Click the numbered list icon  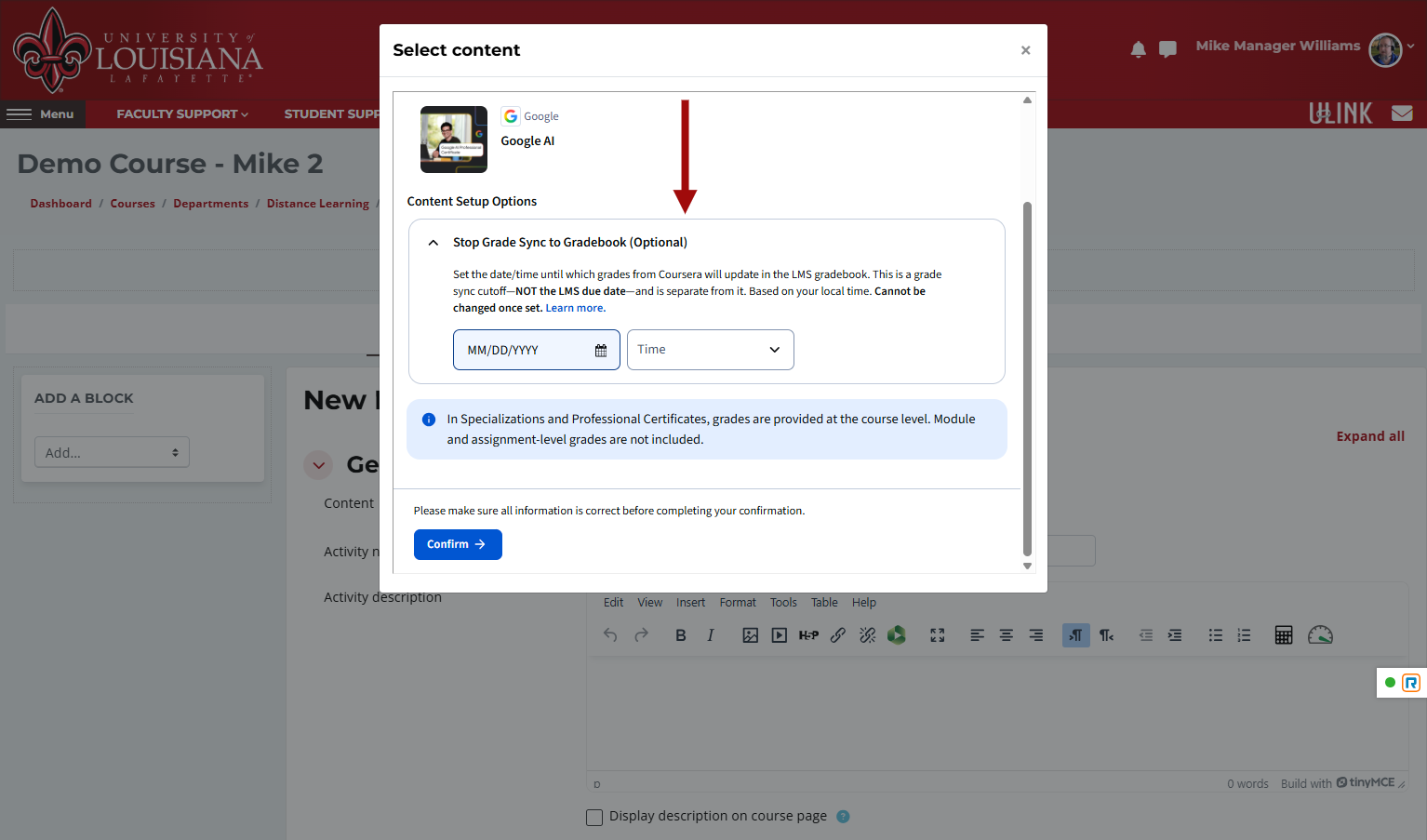click(x=1245, y=635)
